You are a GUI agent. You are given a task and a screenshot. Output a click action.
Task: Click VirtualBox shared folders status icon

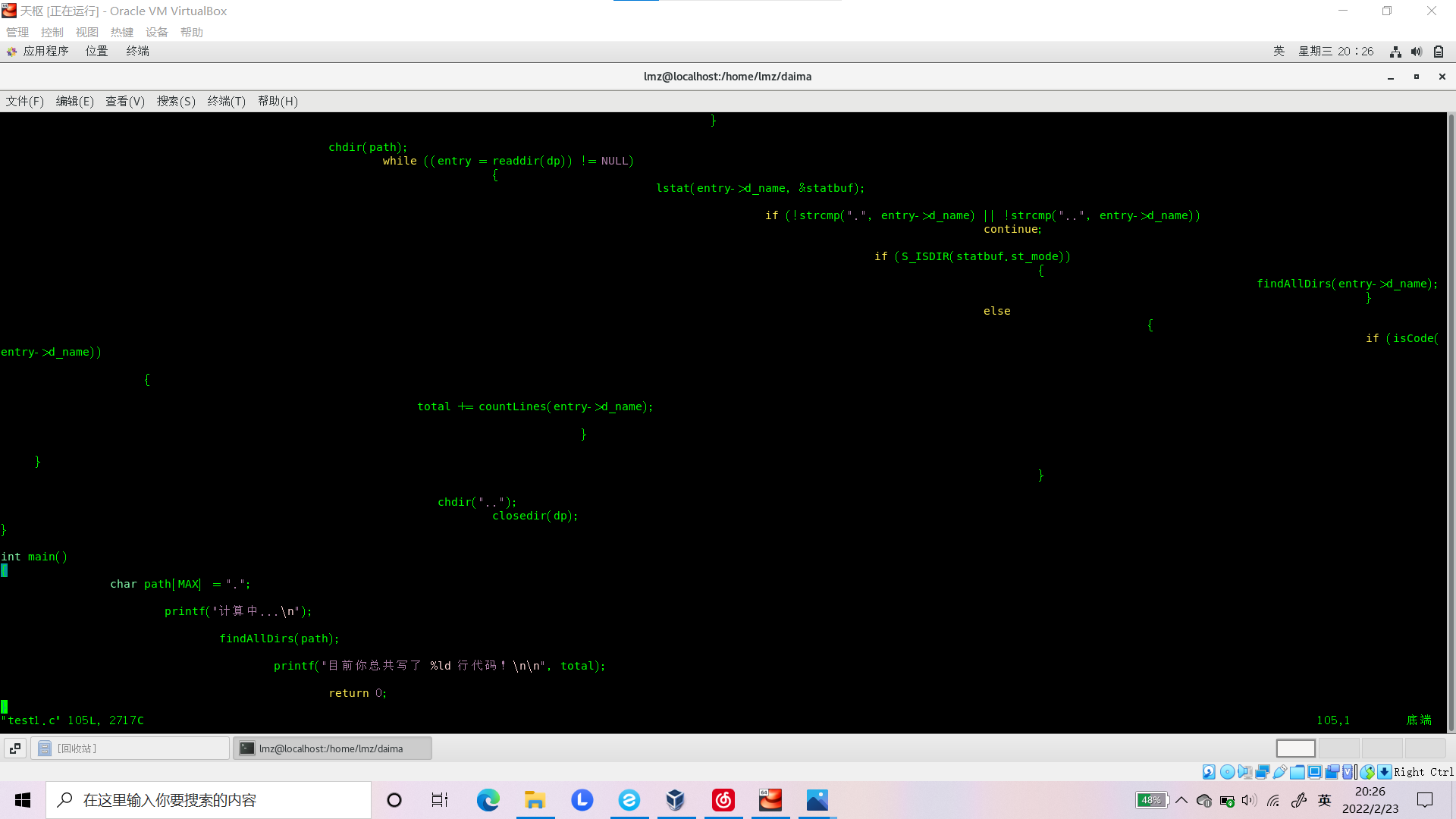[x=1298, y=772]
